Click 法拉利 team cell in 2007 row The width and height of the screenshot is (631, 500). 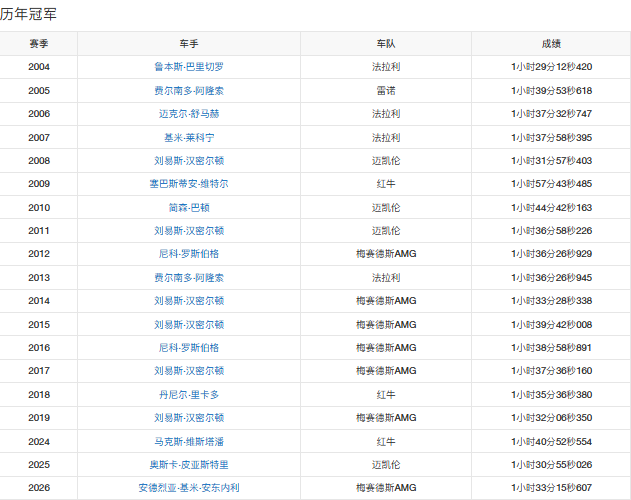(x=386, y=138)
